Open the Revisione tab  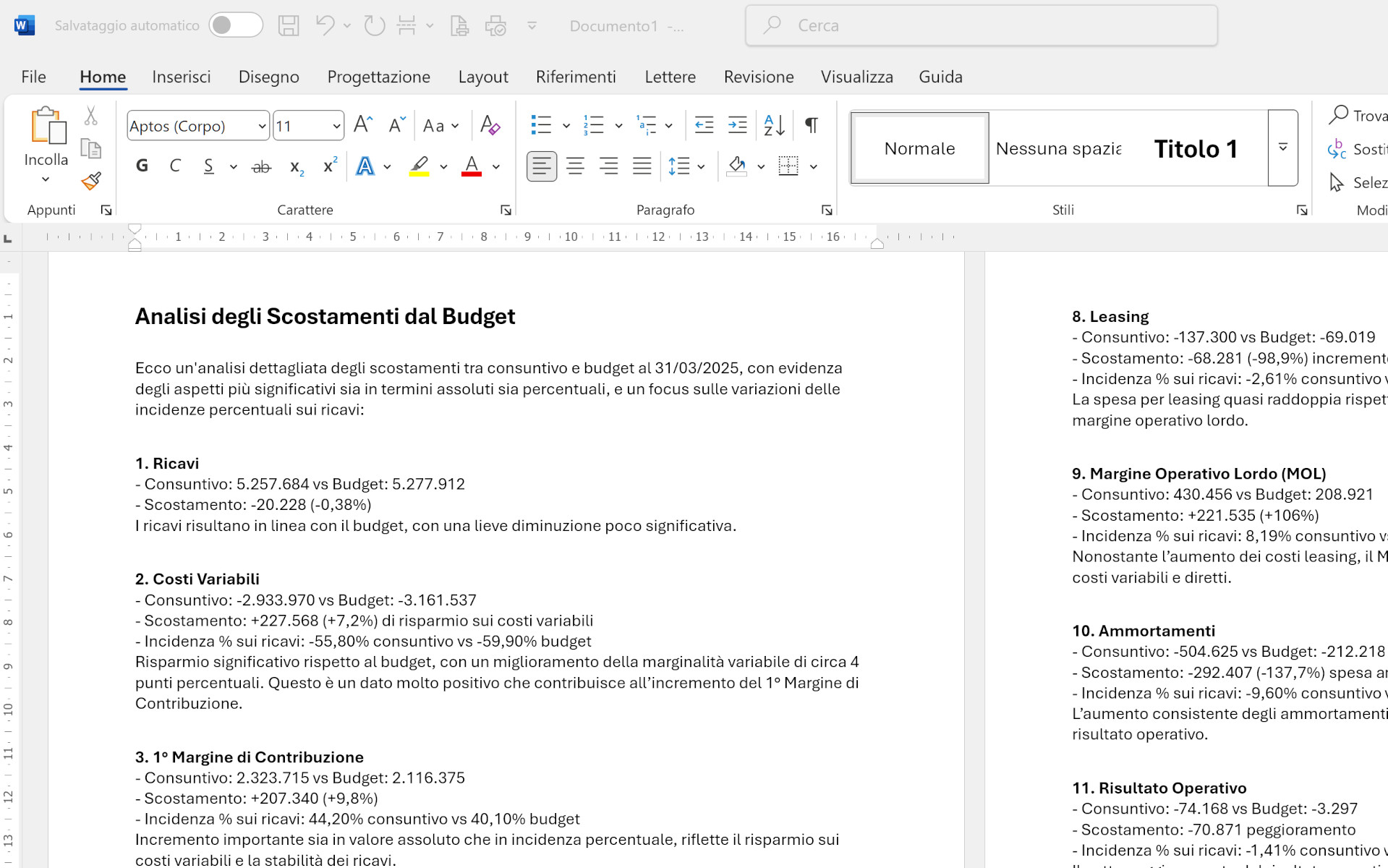[759, 77]
